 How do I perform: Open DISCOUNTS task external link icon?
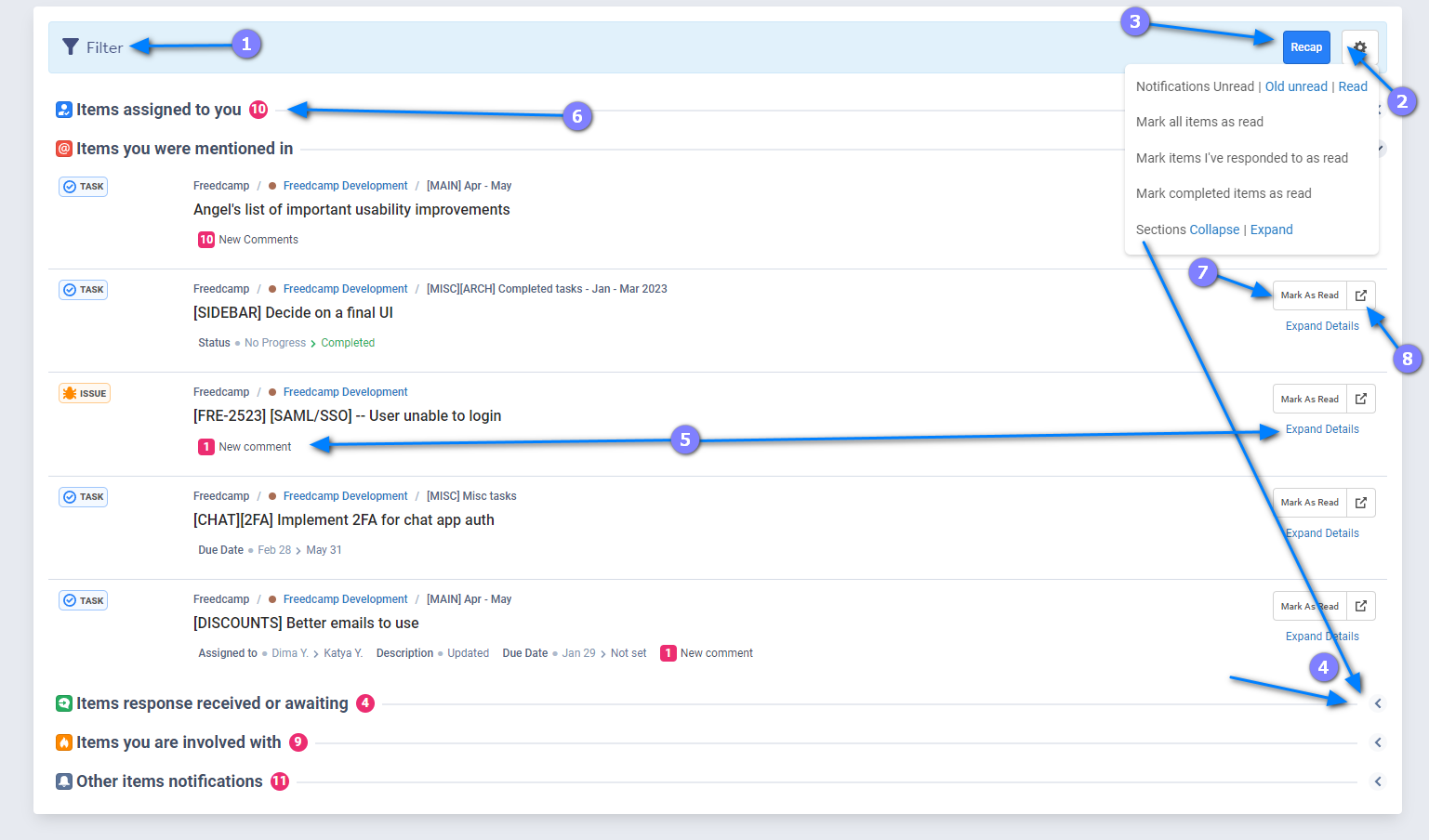pos(1360,607)
